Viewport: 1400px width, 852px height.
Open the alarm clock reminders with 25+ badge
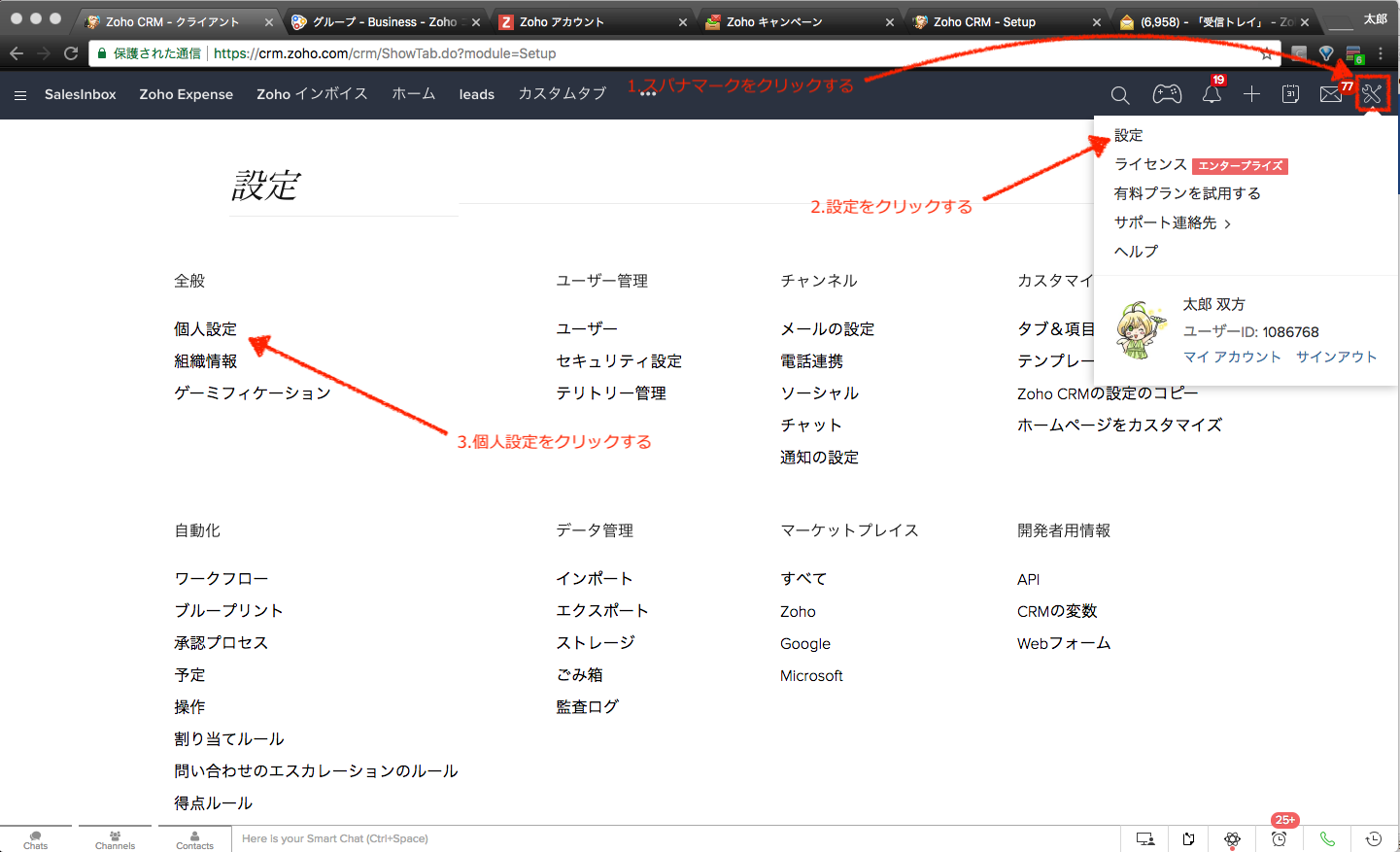pos(1280,838)
